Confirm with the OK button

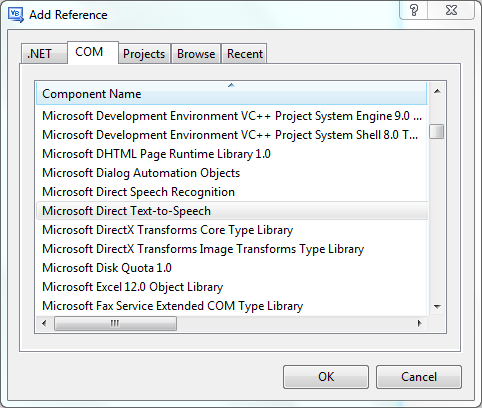click(x=326, y=377)
